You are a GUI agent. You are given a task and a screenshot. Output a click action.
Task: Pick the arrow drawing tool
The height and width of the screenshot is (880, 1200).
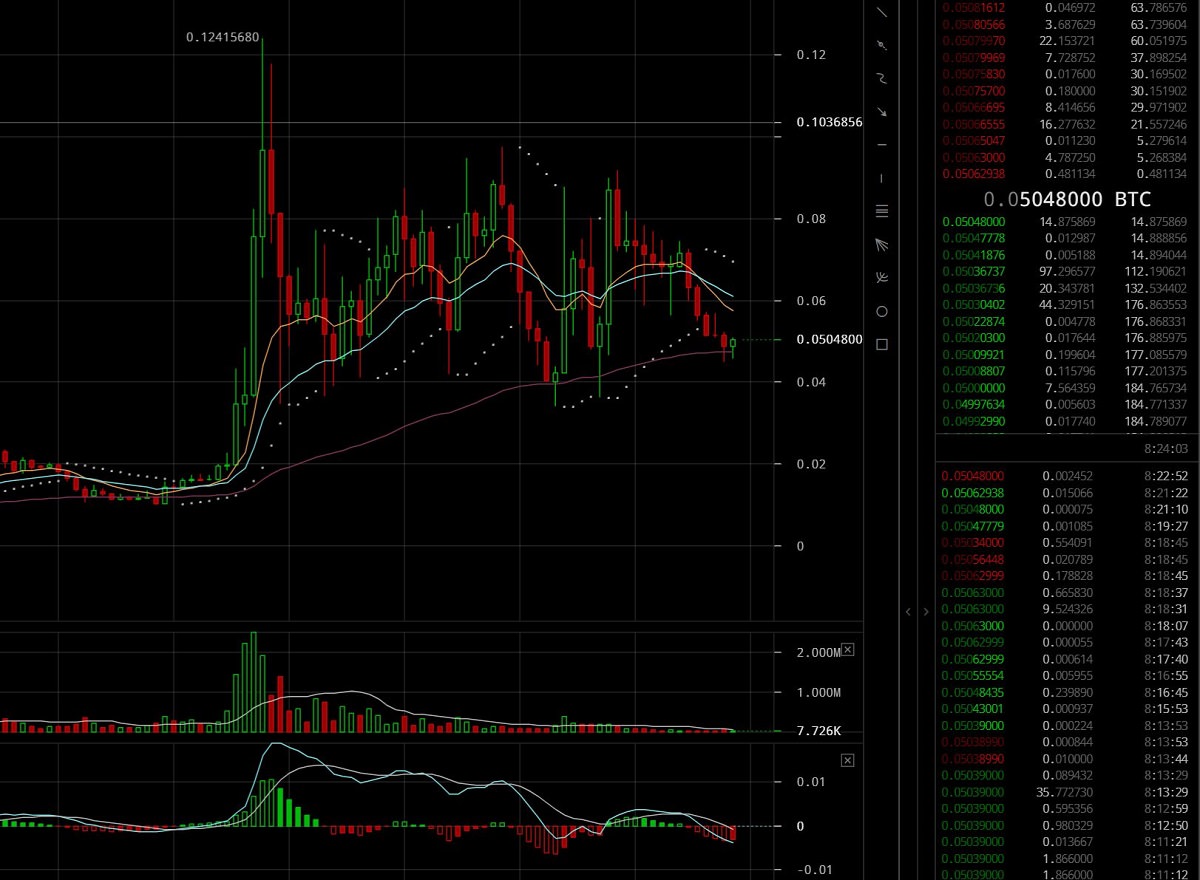[x=882, y=112]
